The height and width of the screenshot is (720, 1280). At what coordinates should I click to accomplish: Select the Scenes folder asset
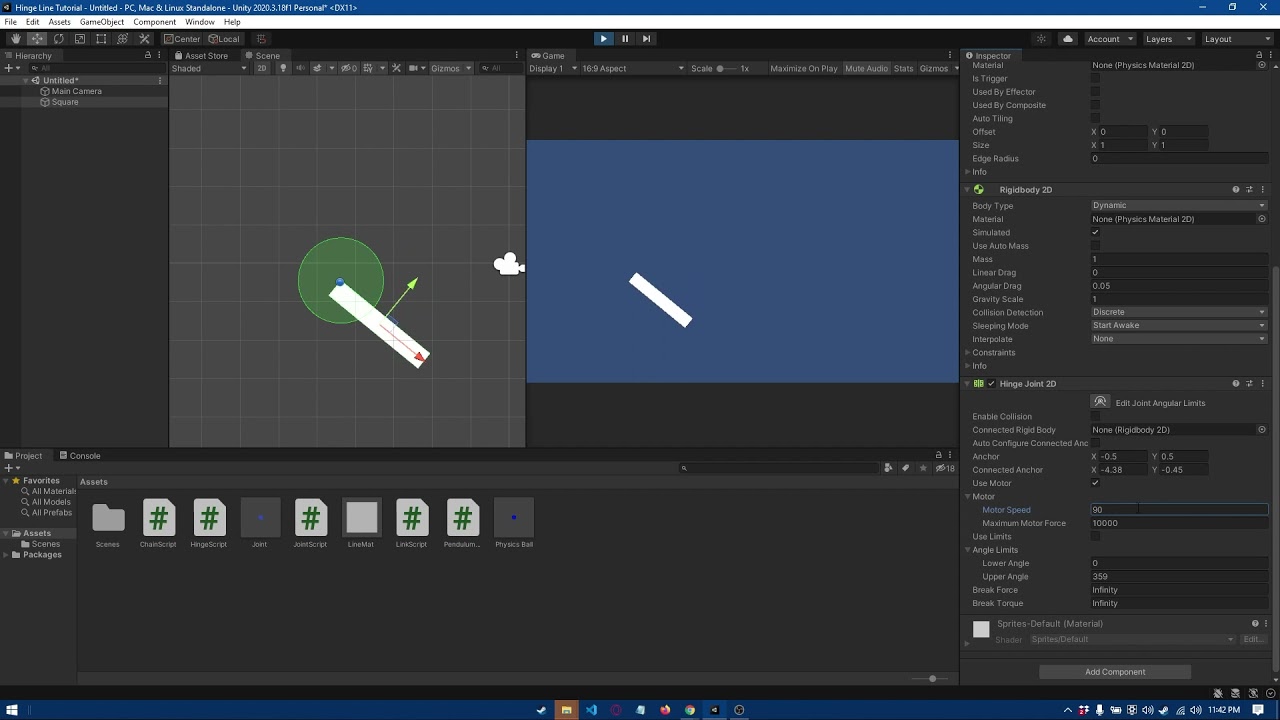pos(108,524)
